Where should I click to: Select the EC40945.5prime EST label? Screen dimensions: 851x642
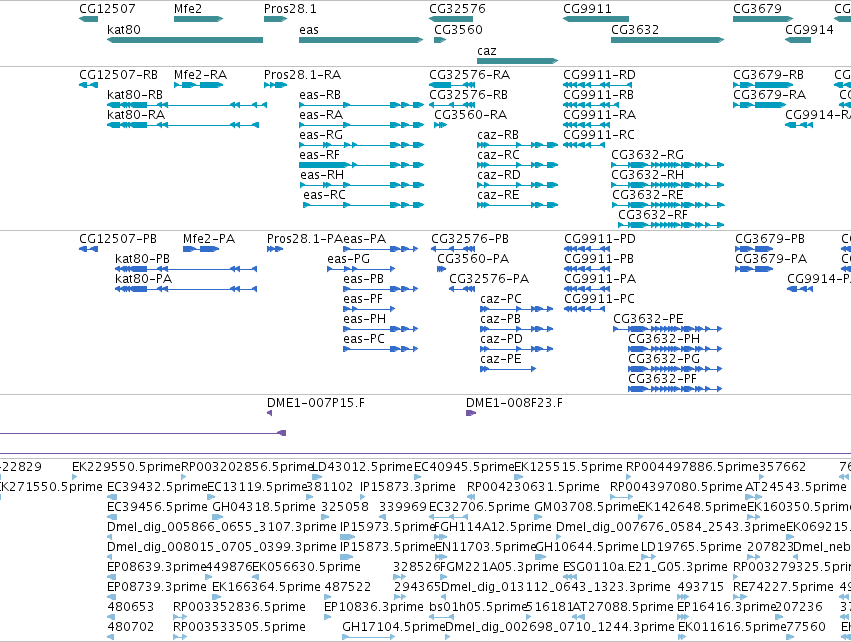[464, 467]
